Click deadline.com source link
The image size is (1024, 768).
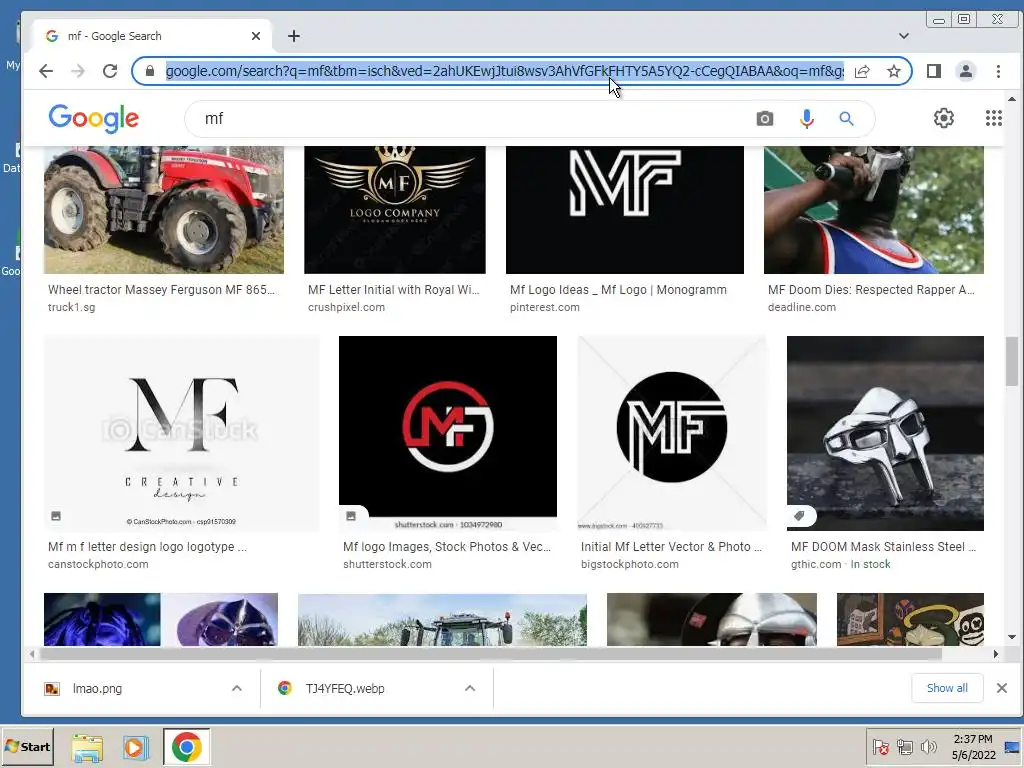coord(802,308)
